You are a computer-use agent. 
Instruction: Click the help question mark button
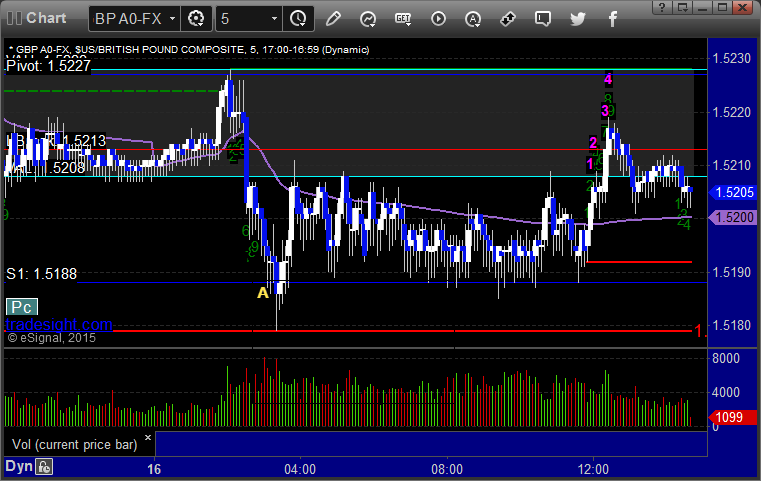662,7
